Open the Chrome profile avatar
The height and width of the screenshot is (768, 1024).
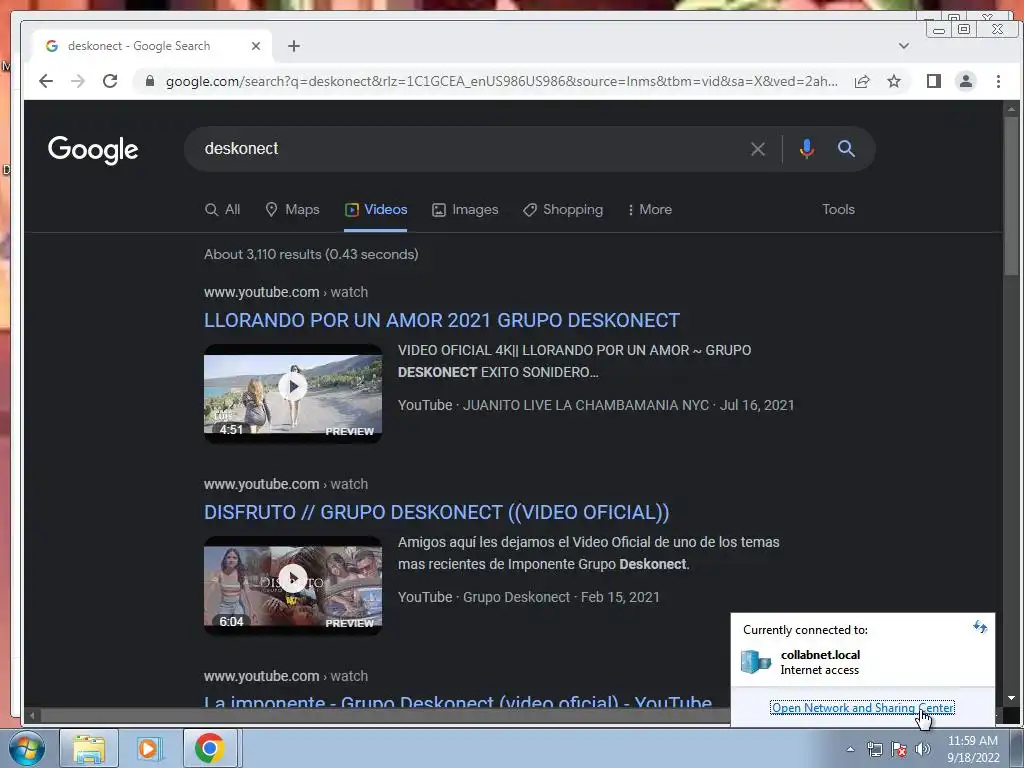point(966,81)
